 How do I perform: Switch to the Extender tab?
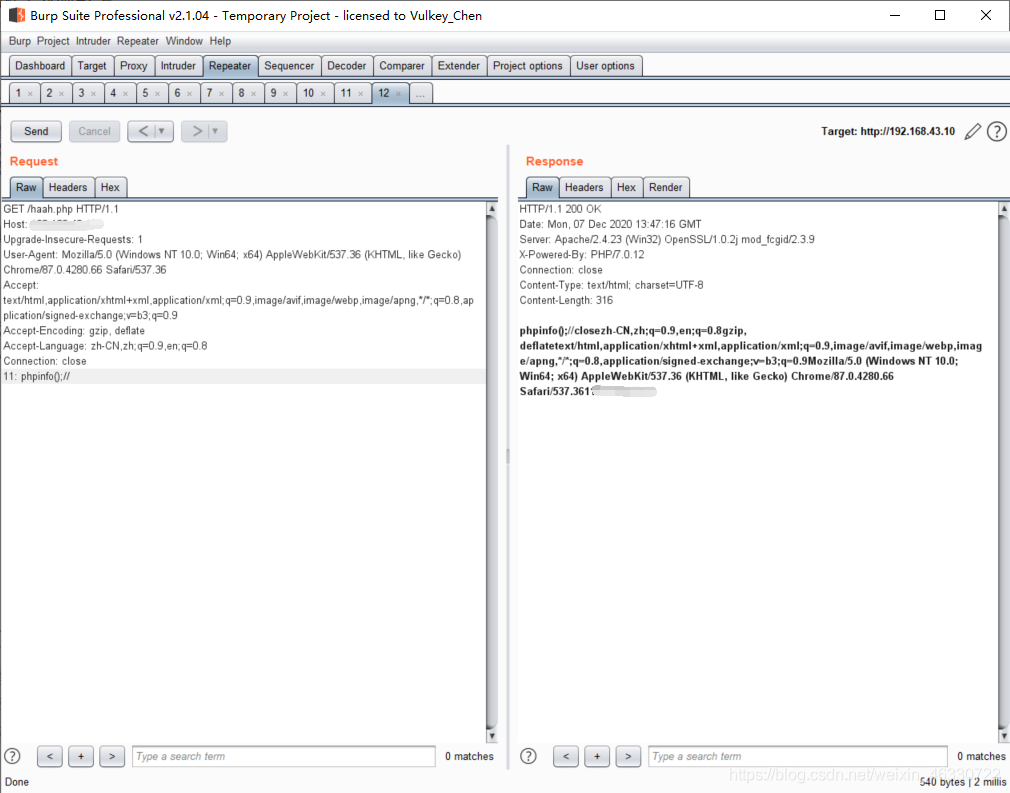click(x=459, y=66)
